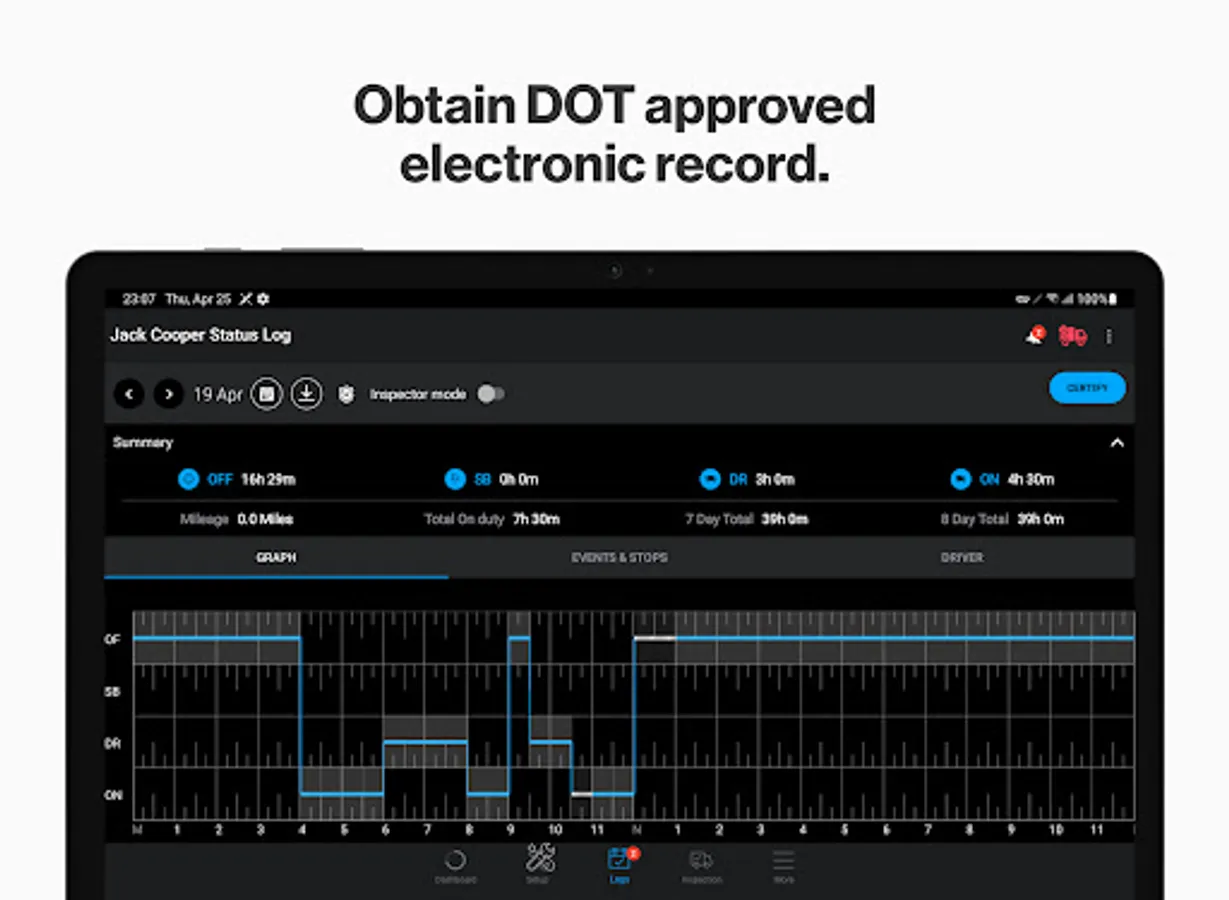Tap the shield icon near Inspector mode
This screenshot has height=900, width=1229.
click(345, 394)
